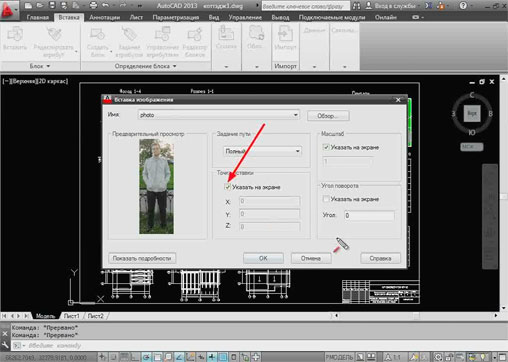
Task: Click the Ссылка panel icon in ribbon
Action: [x=226, y=33]
